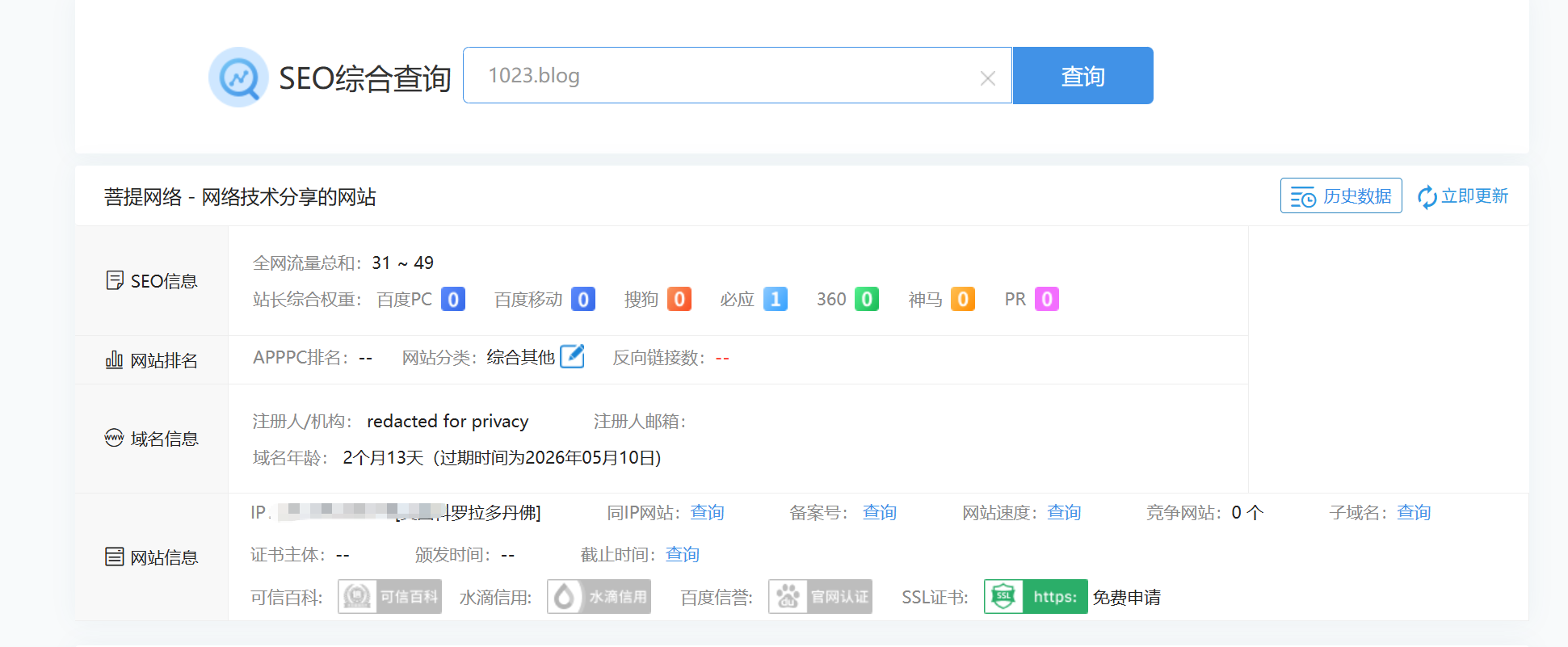Viewport: 1568px width, 647px height.
Task: Query 备案号 via 查询 link
Action: pyautogui.click(x=880, y=513)
